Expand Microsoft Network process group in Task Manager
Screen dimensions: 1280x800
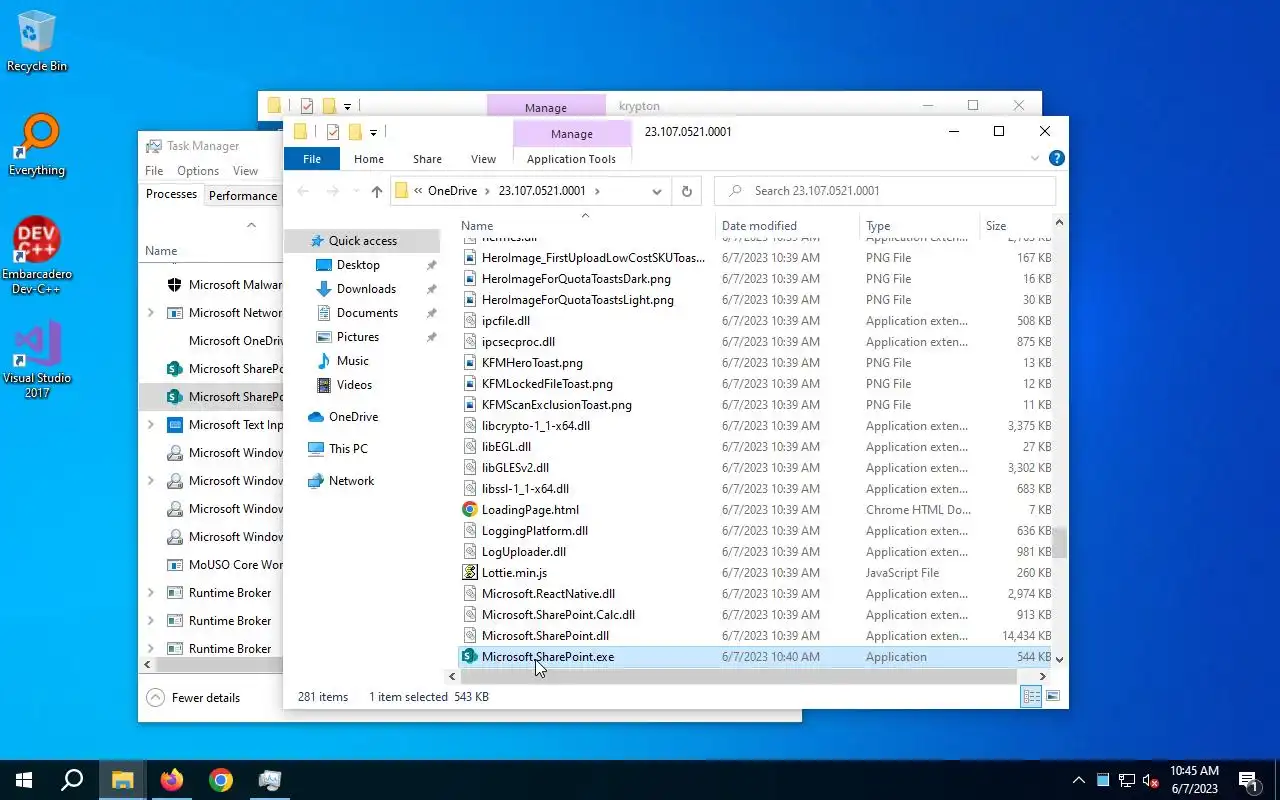(x=151, y=313)
